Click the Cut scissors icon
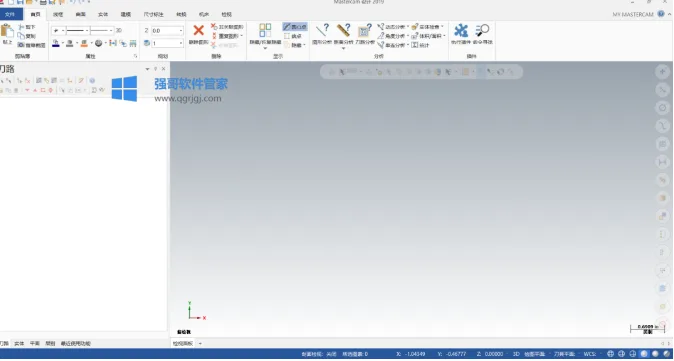This screenshot has width=674, height=361. [21, 27]
